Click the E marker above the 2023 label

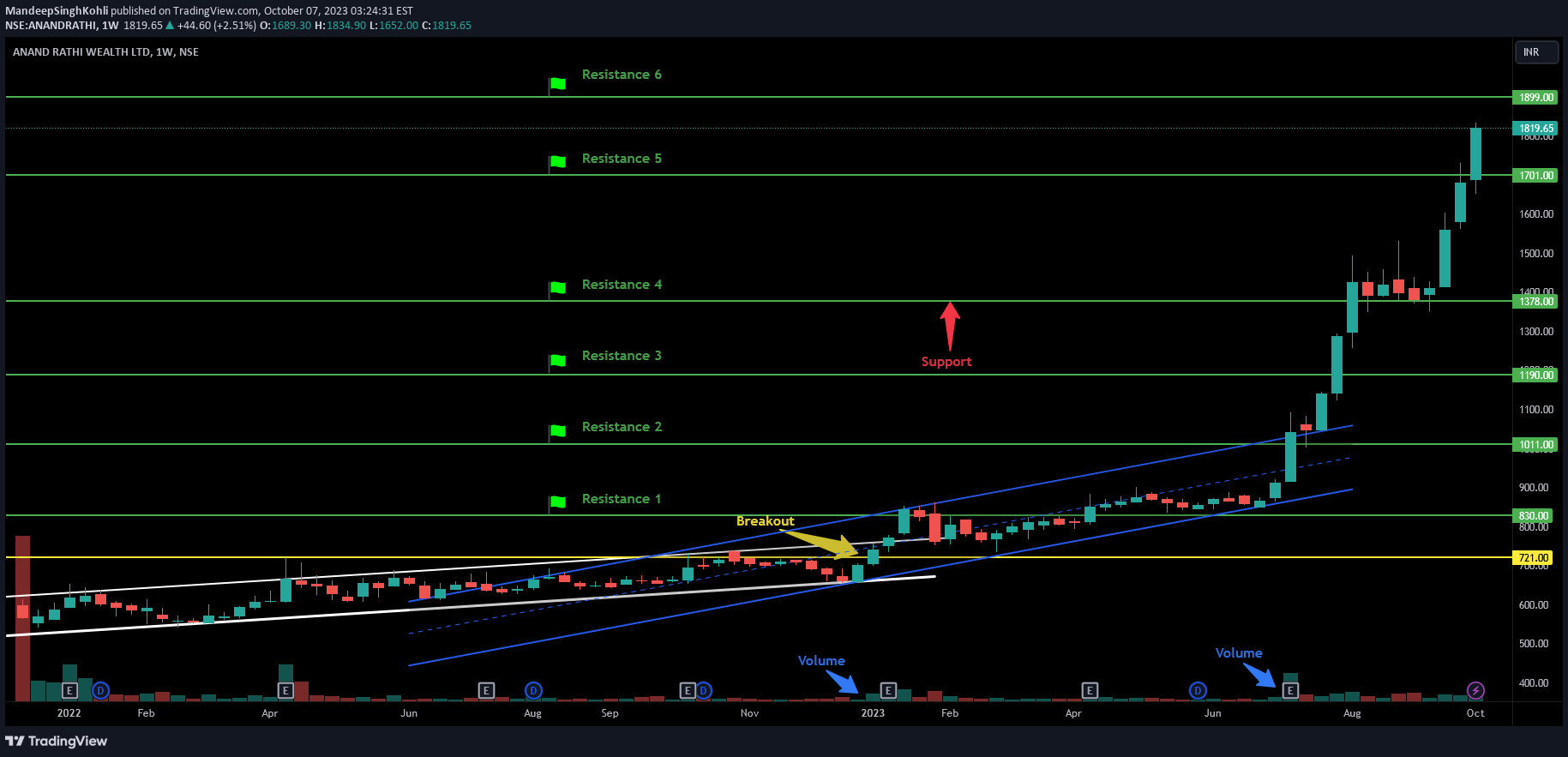coord(888,690)
